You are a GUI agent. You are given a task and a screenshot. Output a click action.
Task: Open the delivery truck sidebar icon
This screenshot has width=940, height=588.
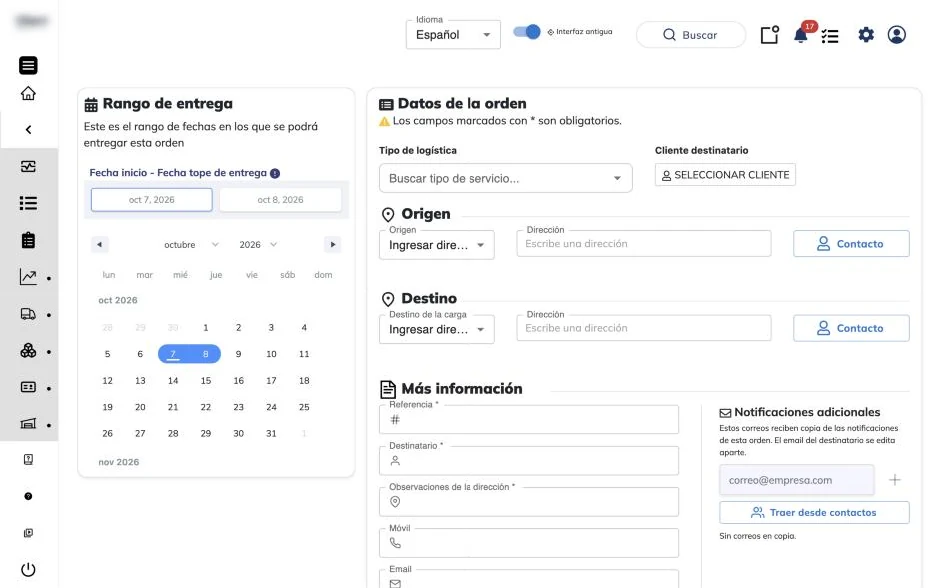coord(28,314)
